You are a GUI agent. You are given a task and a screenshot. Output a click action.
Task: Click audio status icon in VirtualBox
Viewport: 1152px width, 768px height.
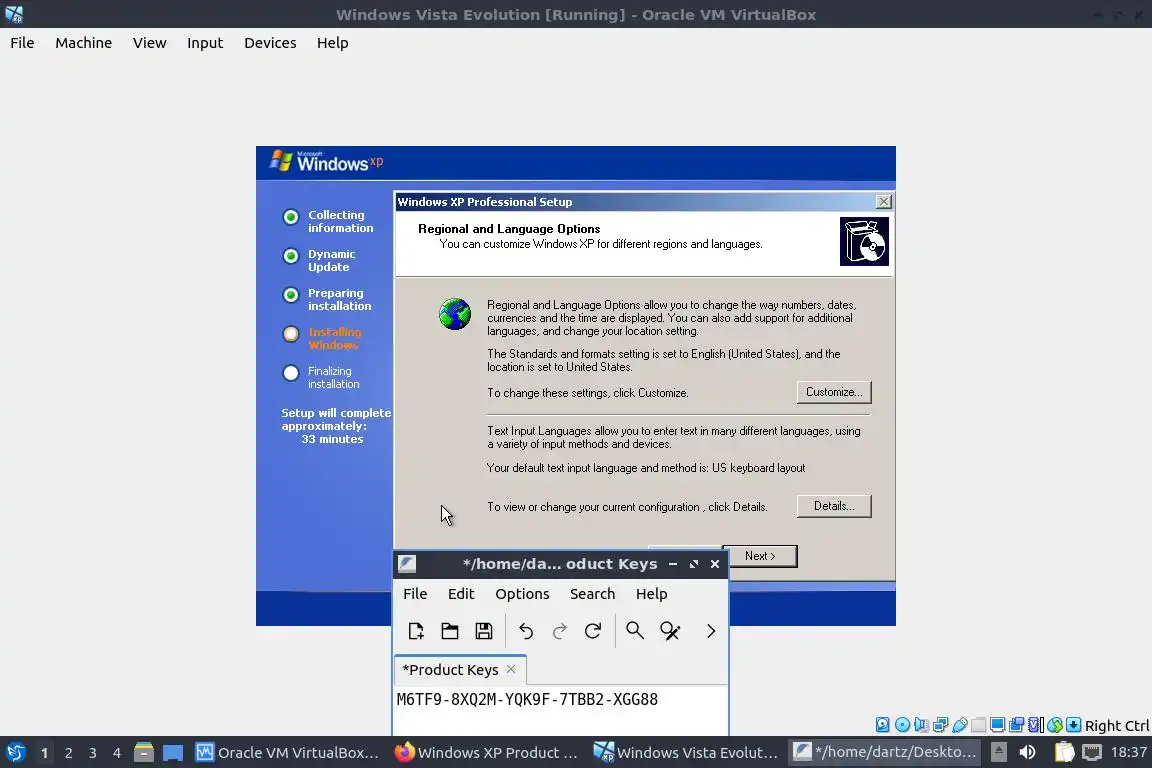tap(921, 725)
